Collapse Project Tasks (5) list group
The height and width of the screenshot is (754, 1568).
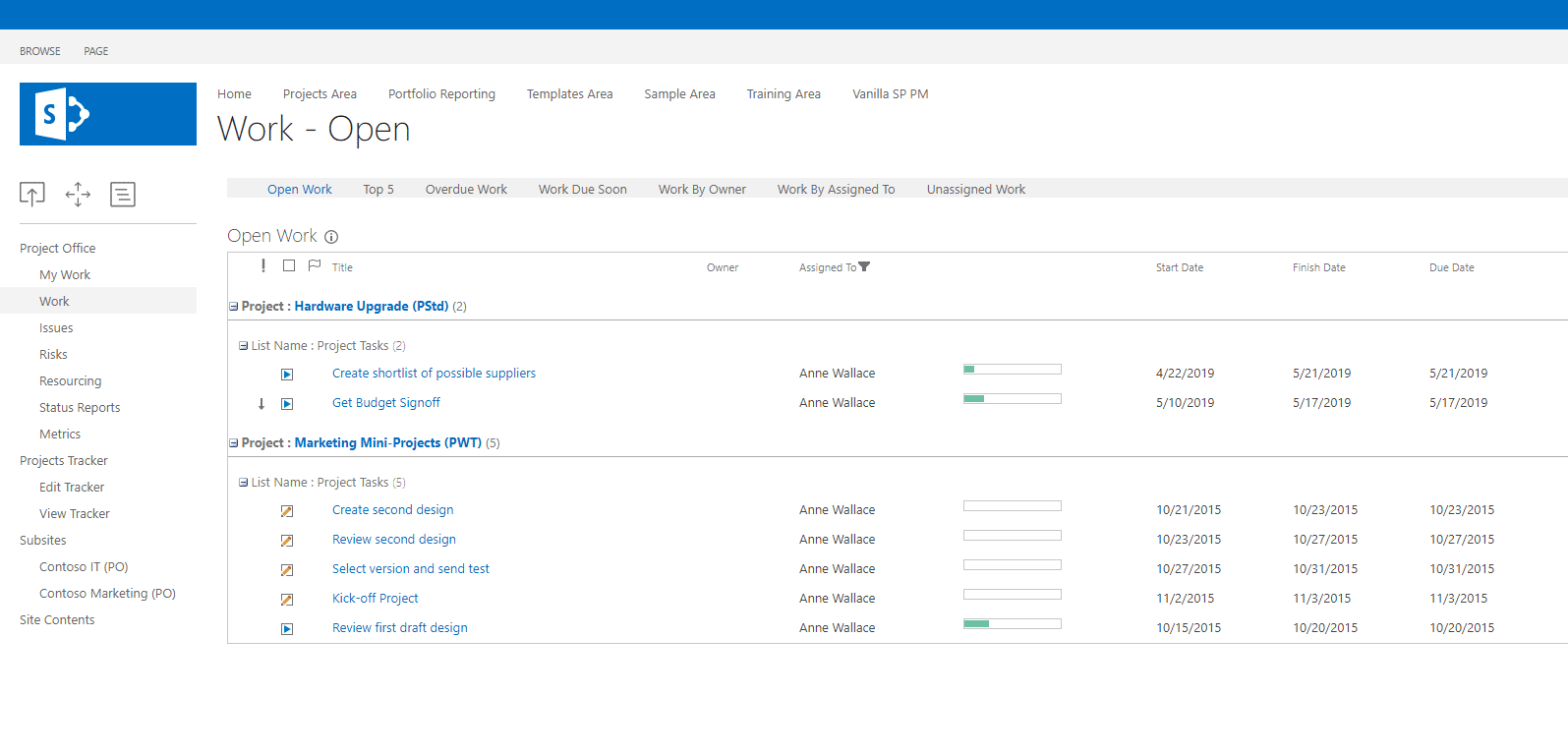244,483
